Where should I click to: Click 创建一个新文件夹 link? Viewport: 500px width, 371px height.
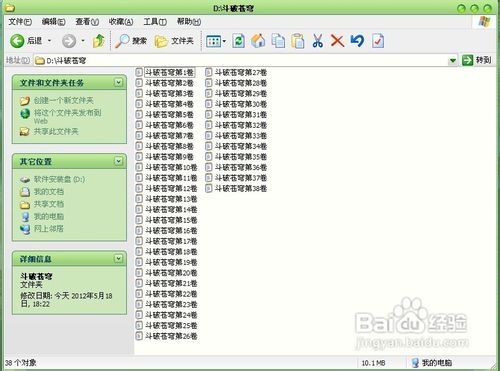[63, 100]
